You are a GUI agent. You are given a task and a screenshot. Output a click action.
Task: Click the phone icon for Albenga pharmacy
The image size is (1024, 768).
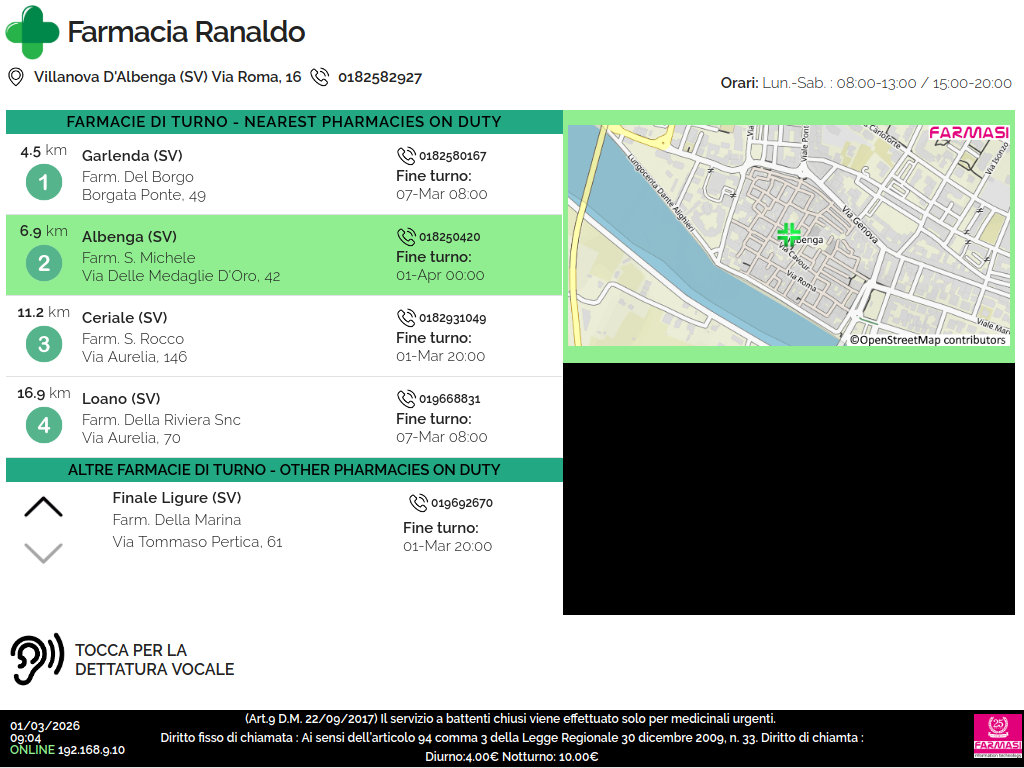[x=406, y=237]
